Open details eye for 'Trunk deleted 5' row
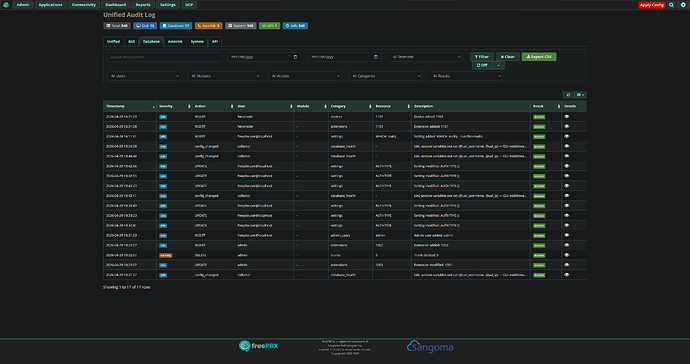Viewport: 690px width, 364px height. click(566, 255)
